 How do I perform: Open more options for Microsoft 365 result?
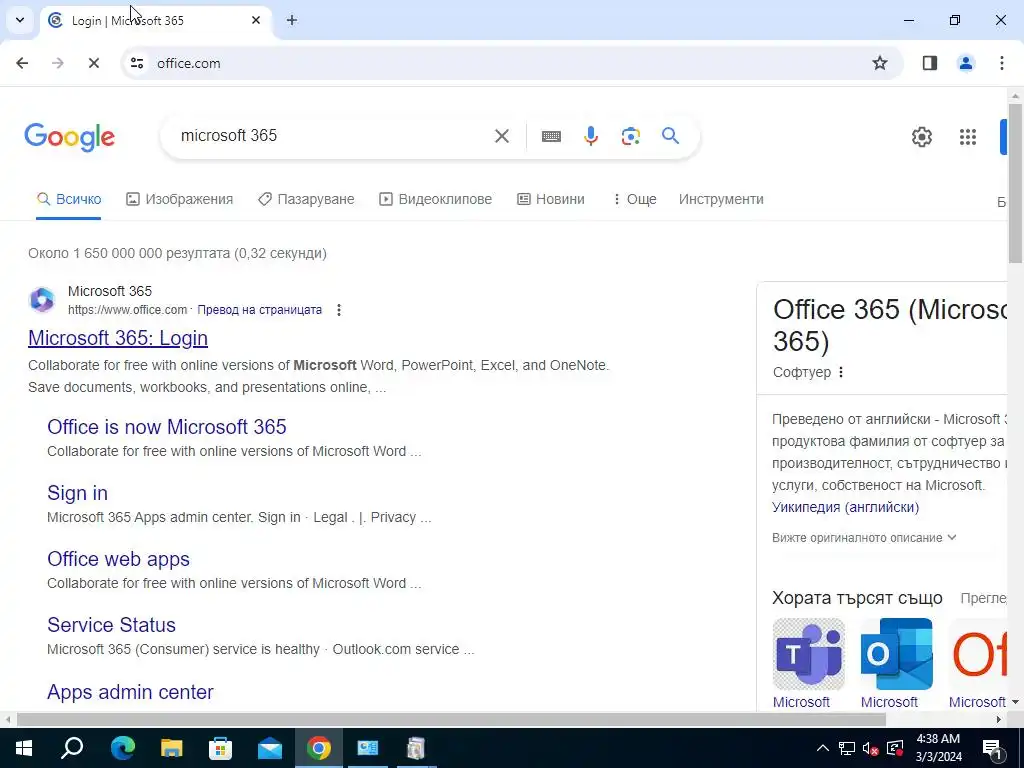tap(338, 310)
